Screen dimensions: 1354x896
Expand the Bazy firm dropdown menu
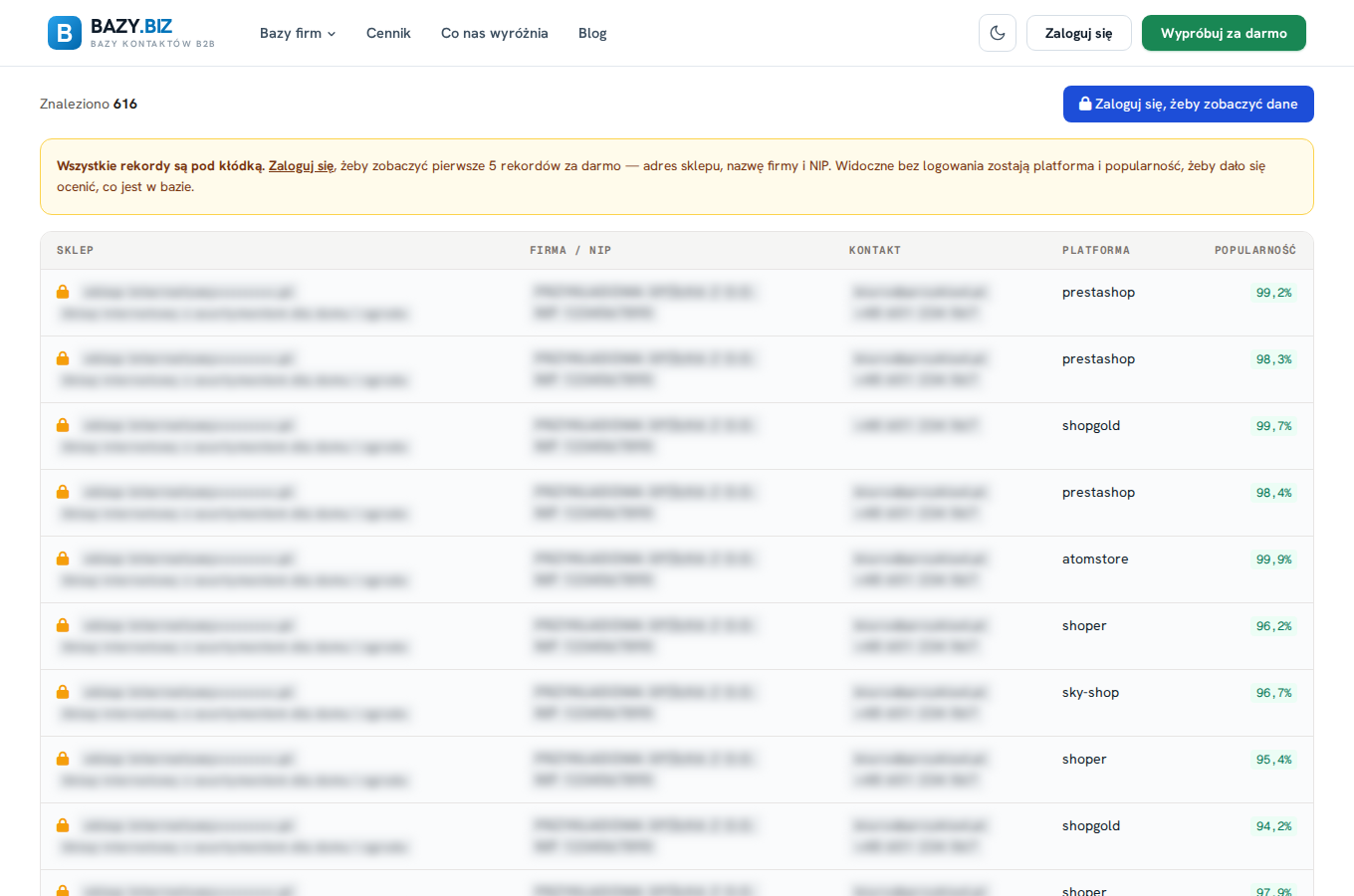tap(298, 33)
